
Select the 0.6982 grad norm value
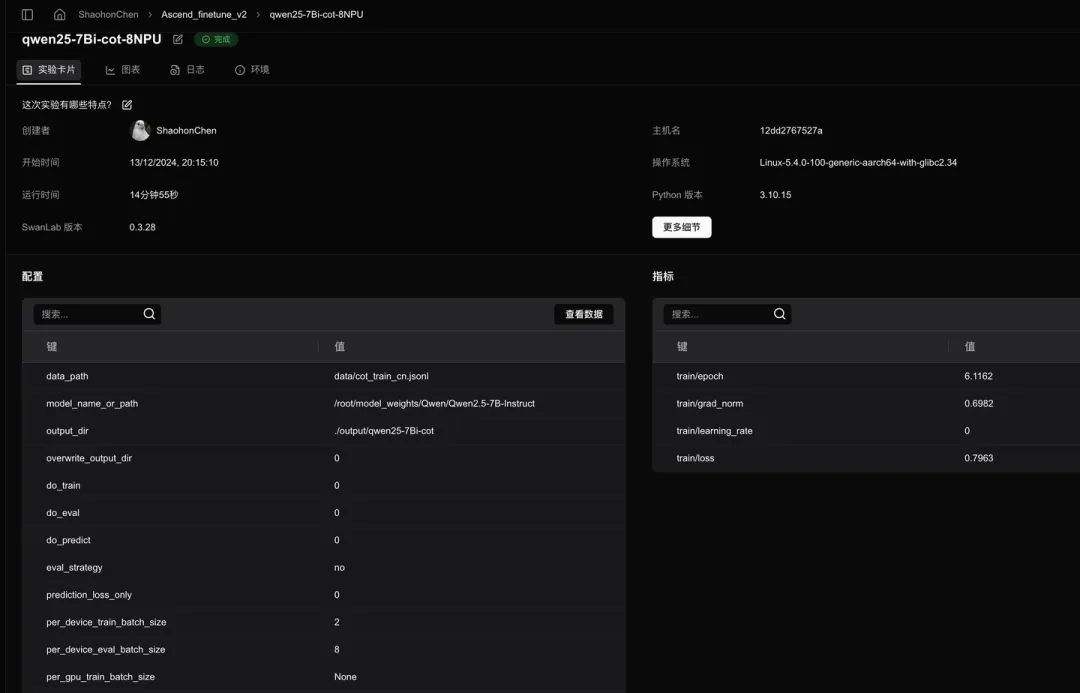point(978,404)
